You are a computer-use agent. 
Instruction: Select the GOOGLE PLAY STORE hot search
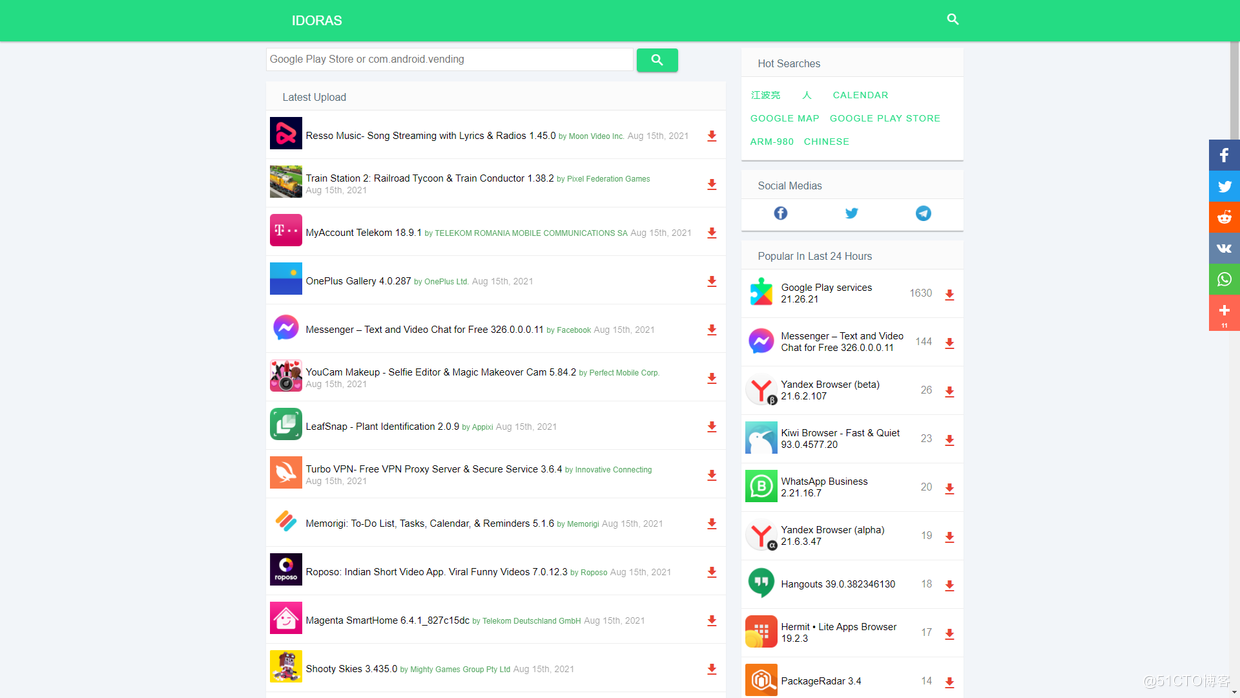[x=885, y=118]
